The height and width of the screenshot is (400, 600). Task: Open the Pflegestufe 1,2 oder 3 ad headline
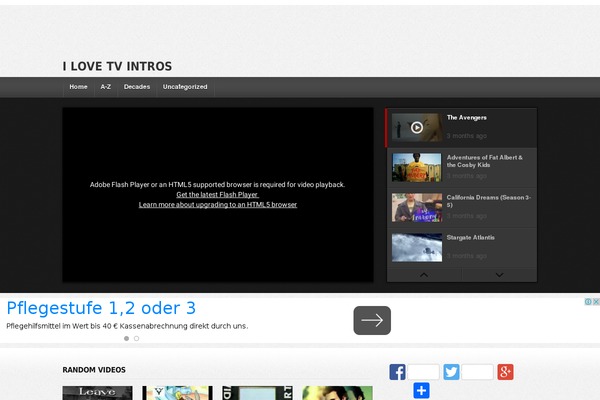point(101,308)
